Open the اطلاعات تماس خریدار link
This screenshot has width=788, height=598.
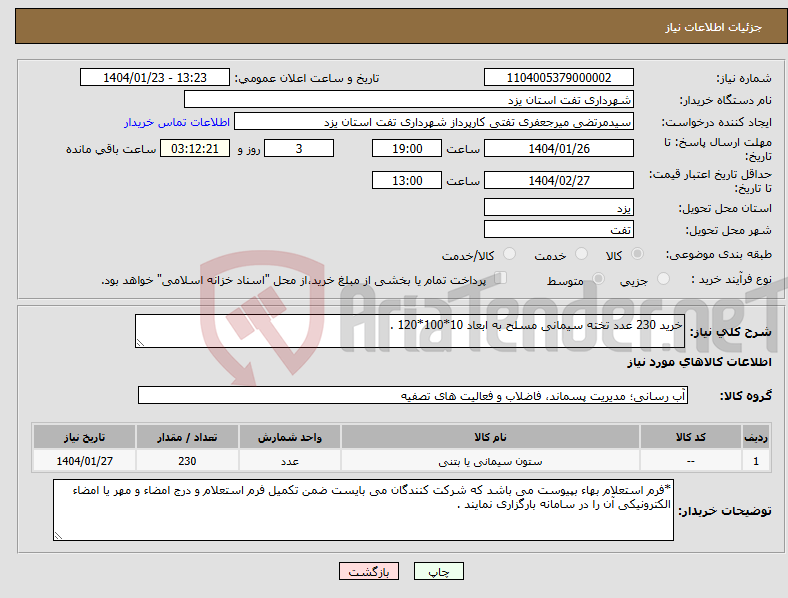click(177, 122)
